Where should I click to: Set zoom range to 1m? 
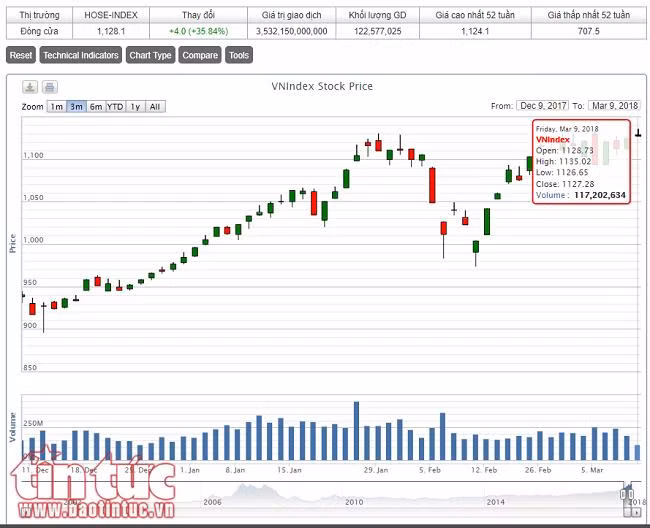57,107
